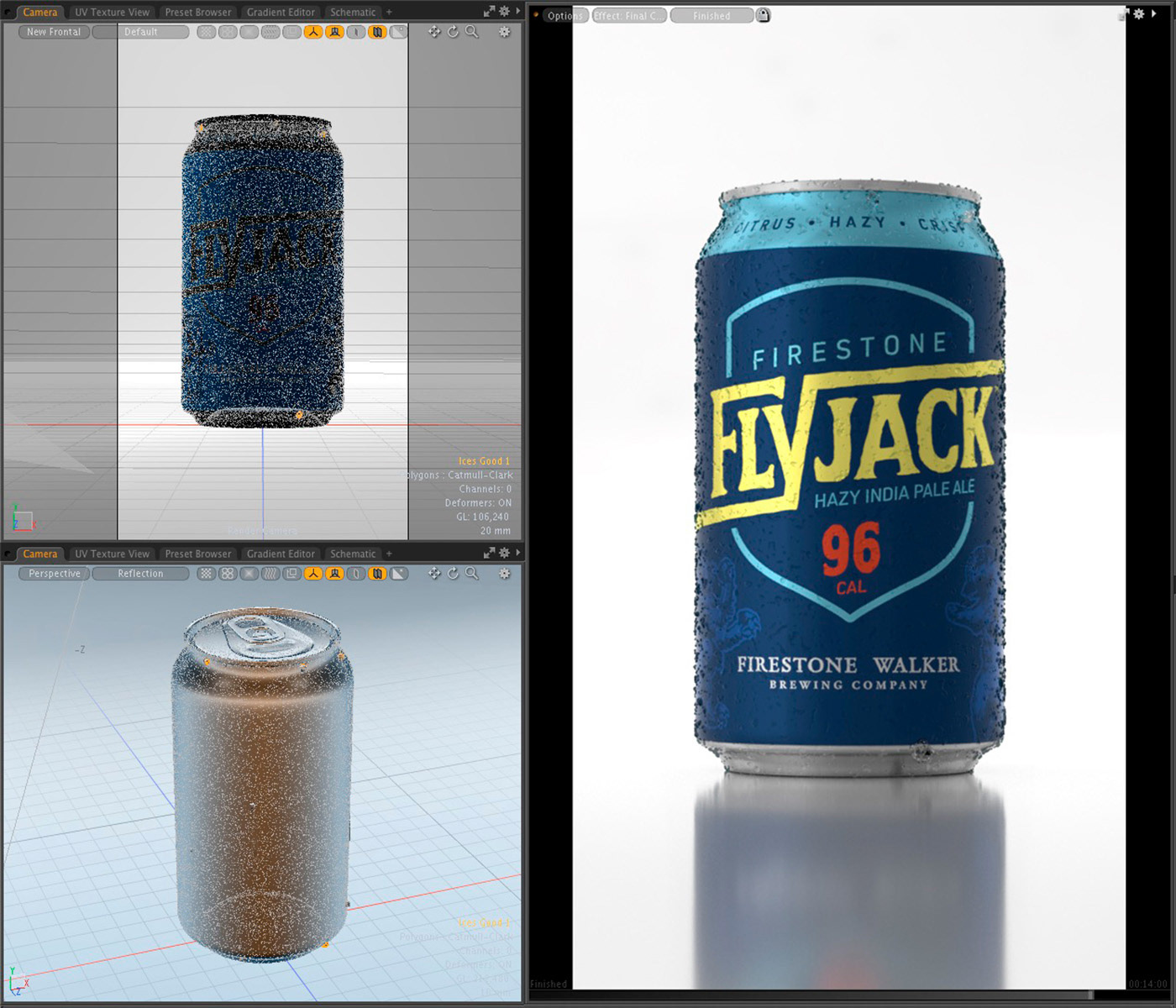Open Preset Browser tab in bottom viewport
This screenshot has width=1176, height=1008.
click(x=198, y=554)
